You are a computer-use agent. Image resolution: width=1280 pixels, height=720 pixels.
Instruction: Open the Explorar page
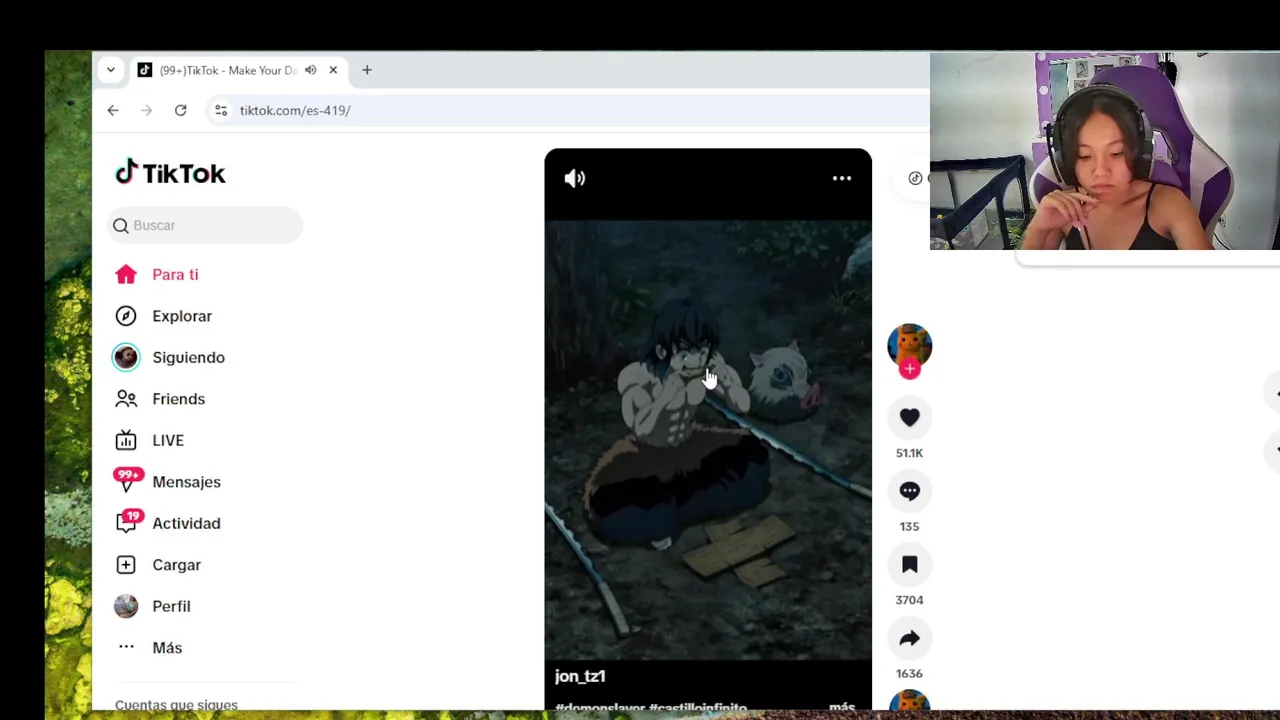coord(182,316)
